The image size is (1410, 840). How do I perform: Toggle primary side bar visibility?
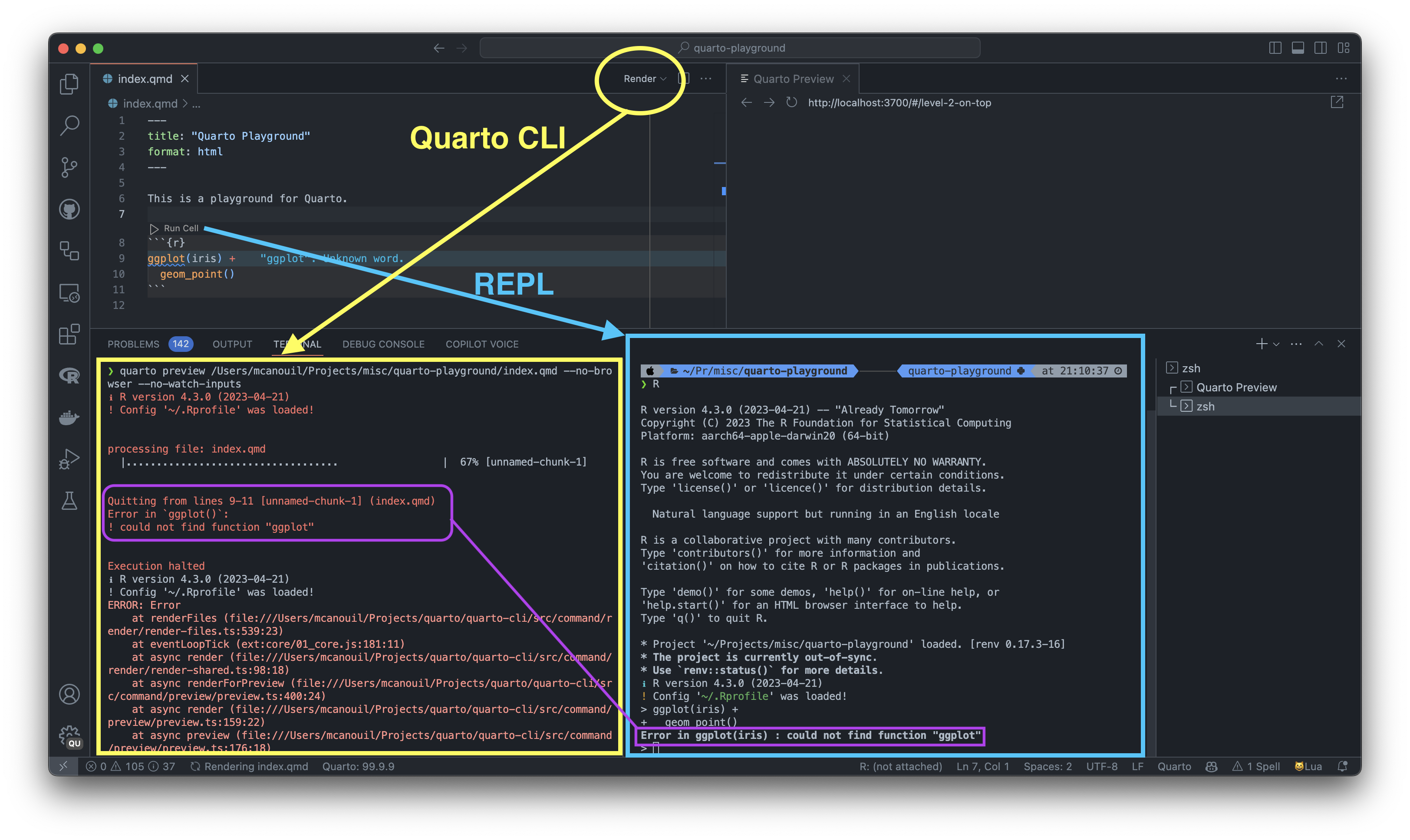click(1275, 48)
